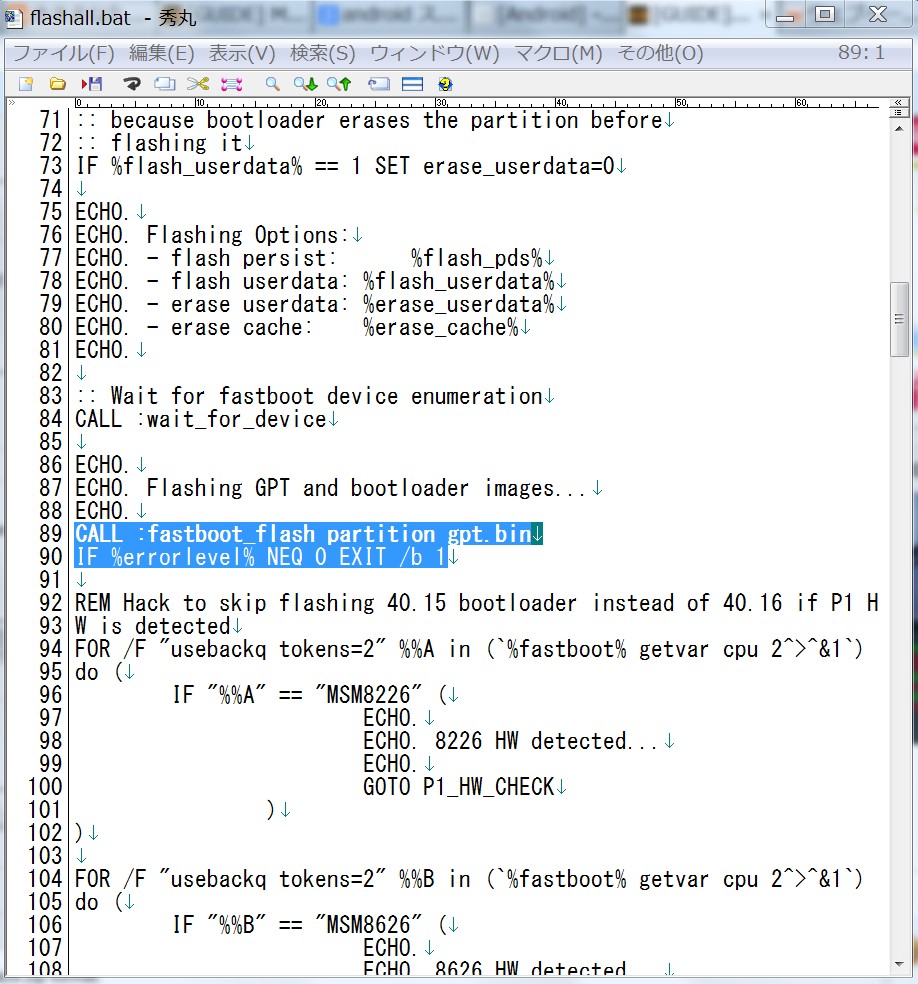Open the マクロ(M) menu
The width and height of the screenshot is (918, 984).
pos(558,53)
